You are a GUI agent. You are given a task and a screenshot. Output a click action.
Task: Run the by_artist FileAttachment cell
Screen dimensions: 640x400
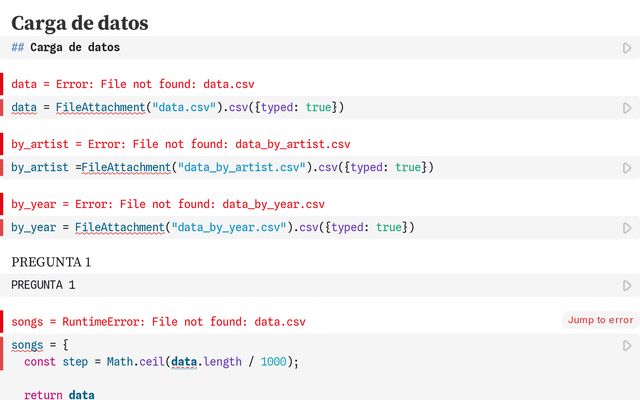tap(627, 168)
